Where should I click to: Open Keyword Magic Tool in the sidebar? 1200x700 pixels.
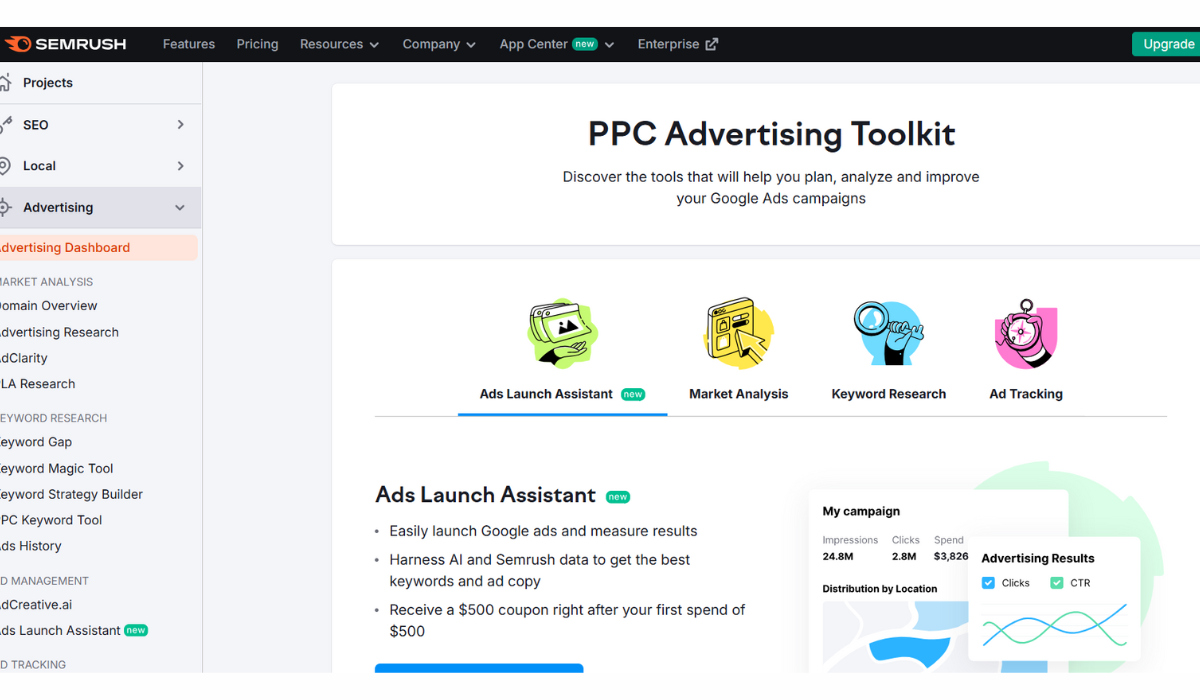(57, 468)
